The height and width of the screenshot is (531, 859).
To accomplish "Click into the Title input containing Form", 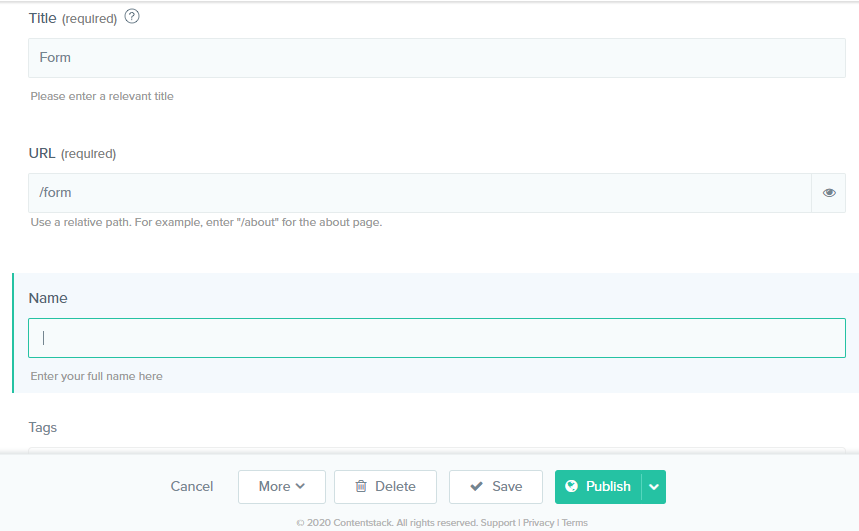I will click(x=437, y=58).
